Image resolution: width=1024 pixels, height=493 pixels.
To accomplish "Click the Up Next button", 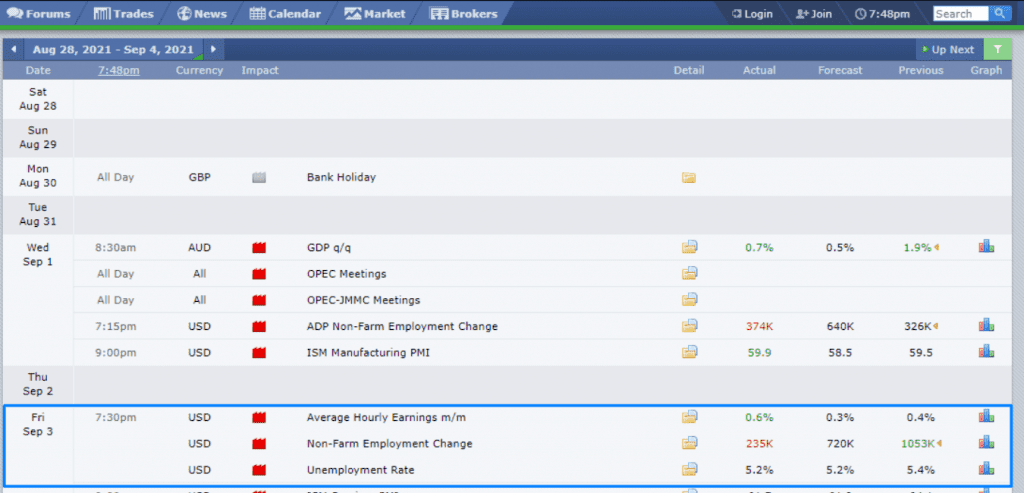I will (946, 49).
